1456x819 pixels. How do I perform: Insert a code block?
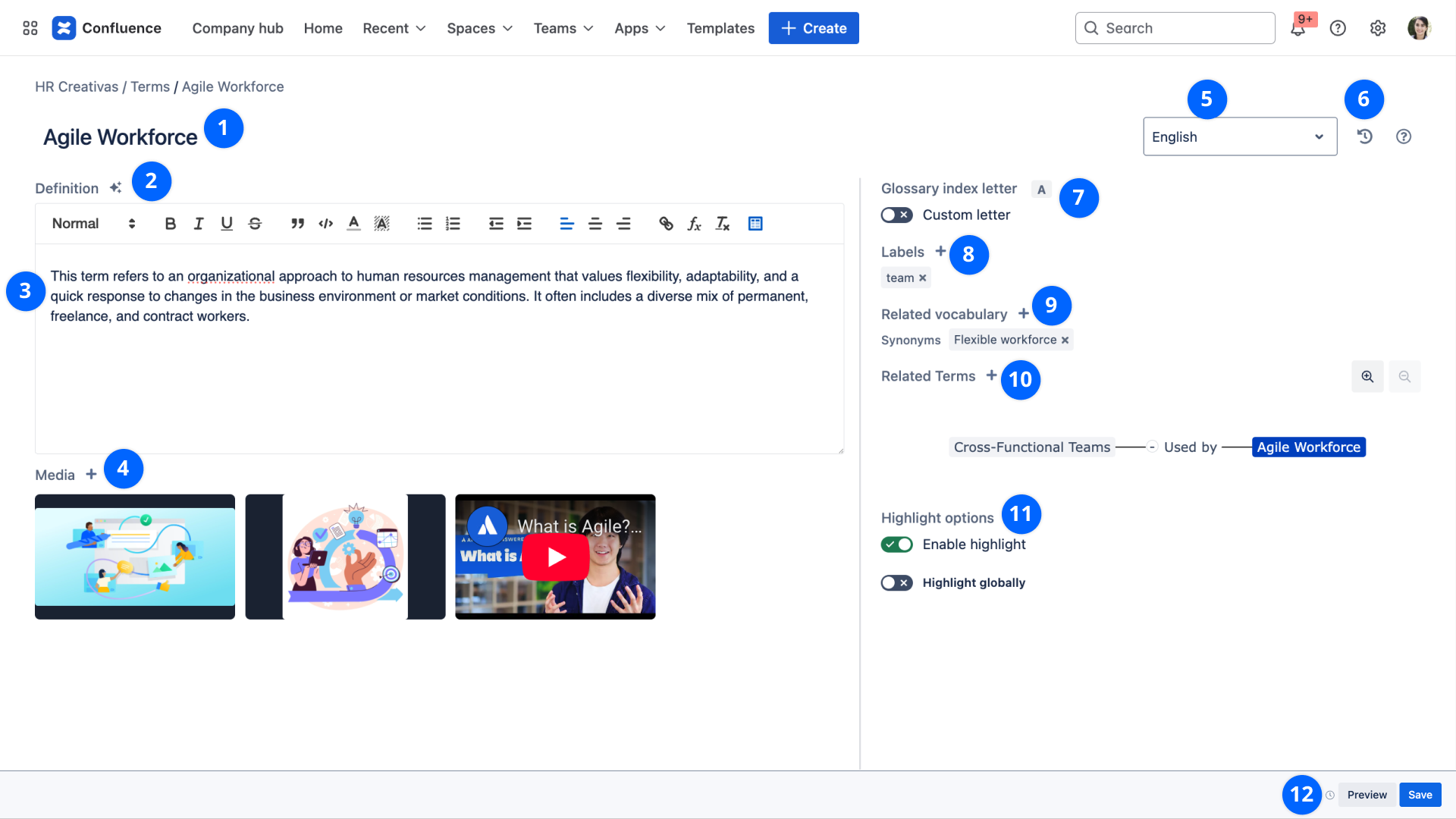click(x=326, y=224)
